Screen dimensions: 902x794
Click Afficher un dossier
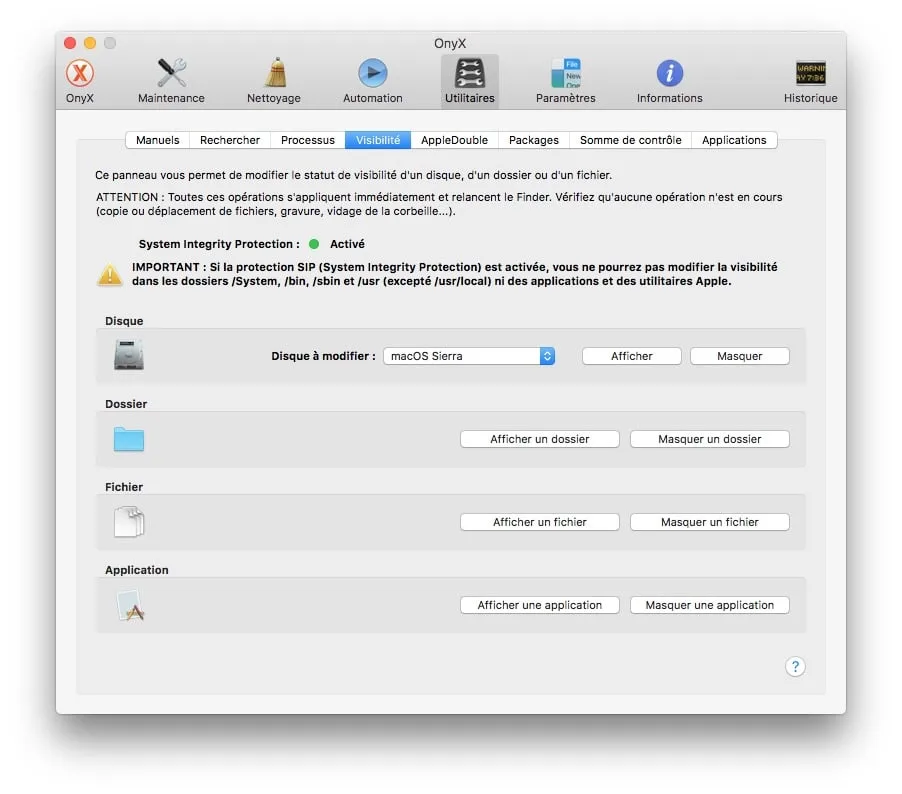[x=540, y=439]
